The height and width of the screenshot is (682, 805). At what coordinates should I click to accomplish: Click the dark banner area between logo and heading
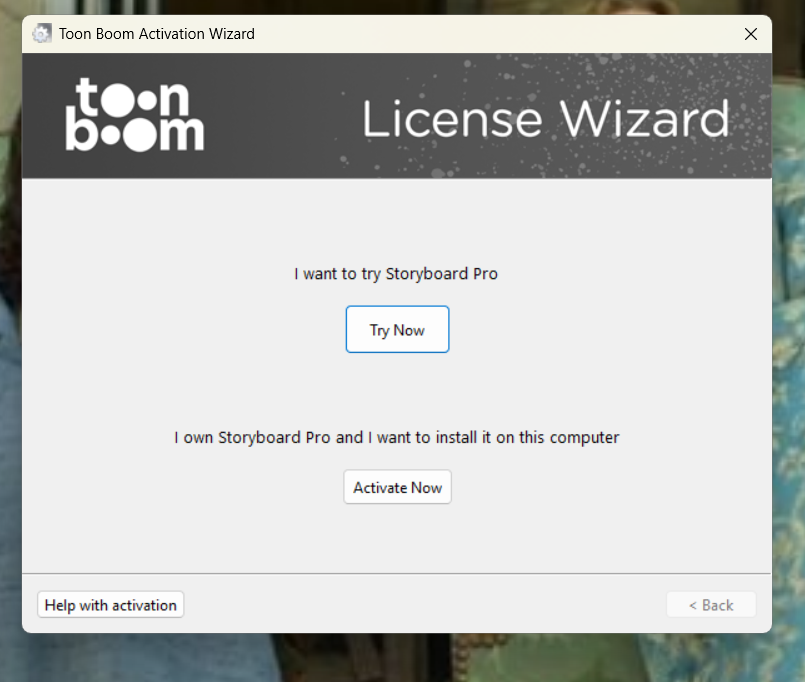tap(282, 116)
